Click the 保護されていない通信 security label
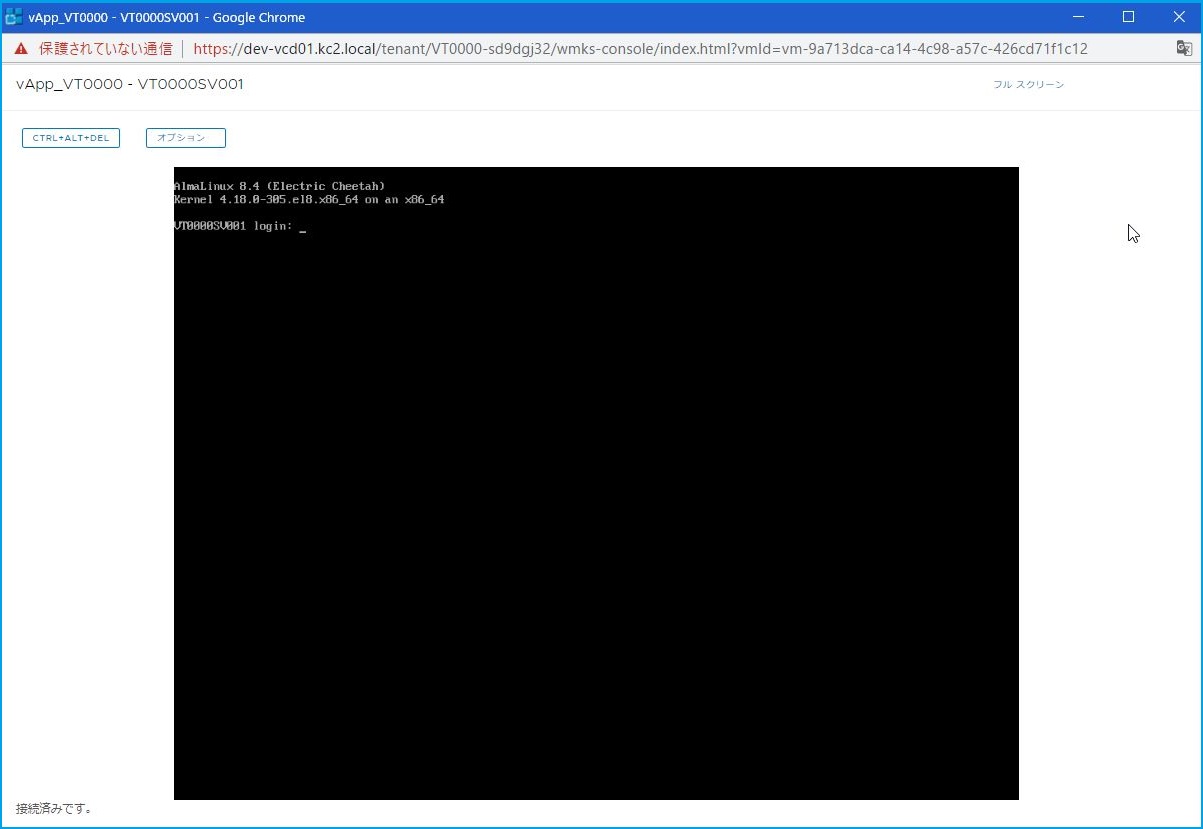Viewport: 1203px width, 829px height. (x=106, y=49)
